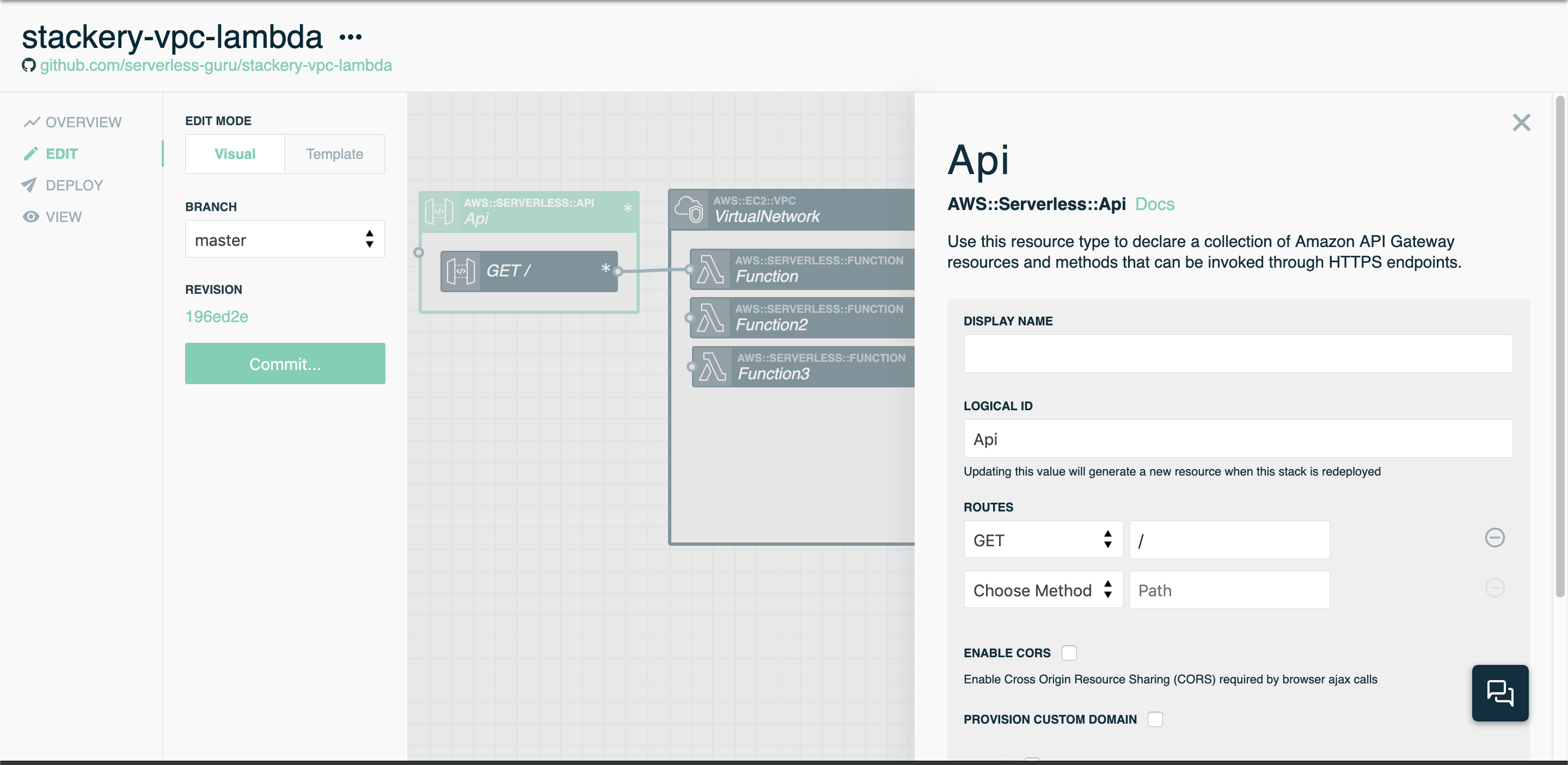Viewport: 1568px width, 765px height.
Task: Click the Commit... button
Action: click(285, 363)
